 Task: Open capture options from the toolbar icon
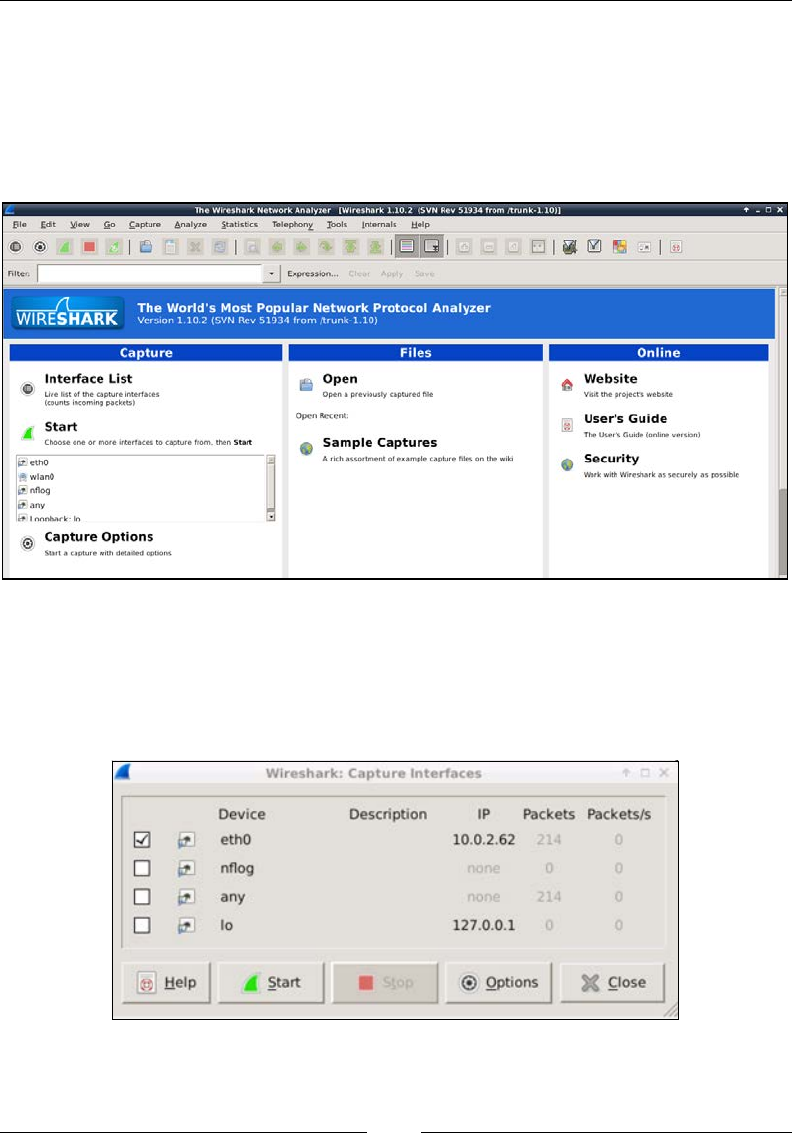point(40,247)
